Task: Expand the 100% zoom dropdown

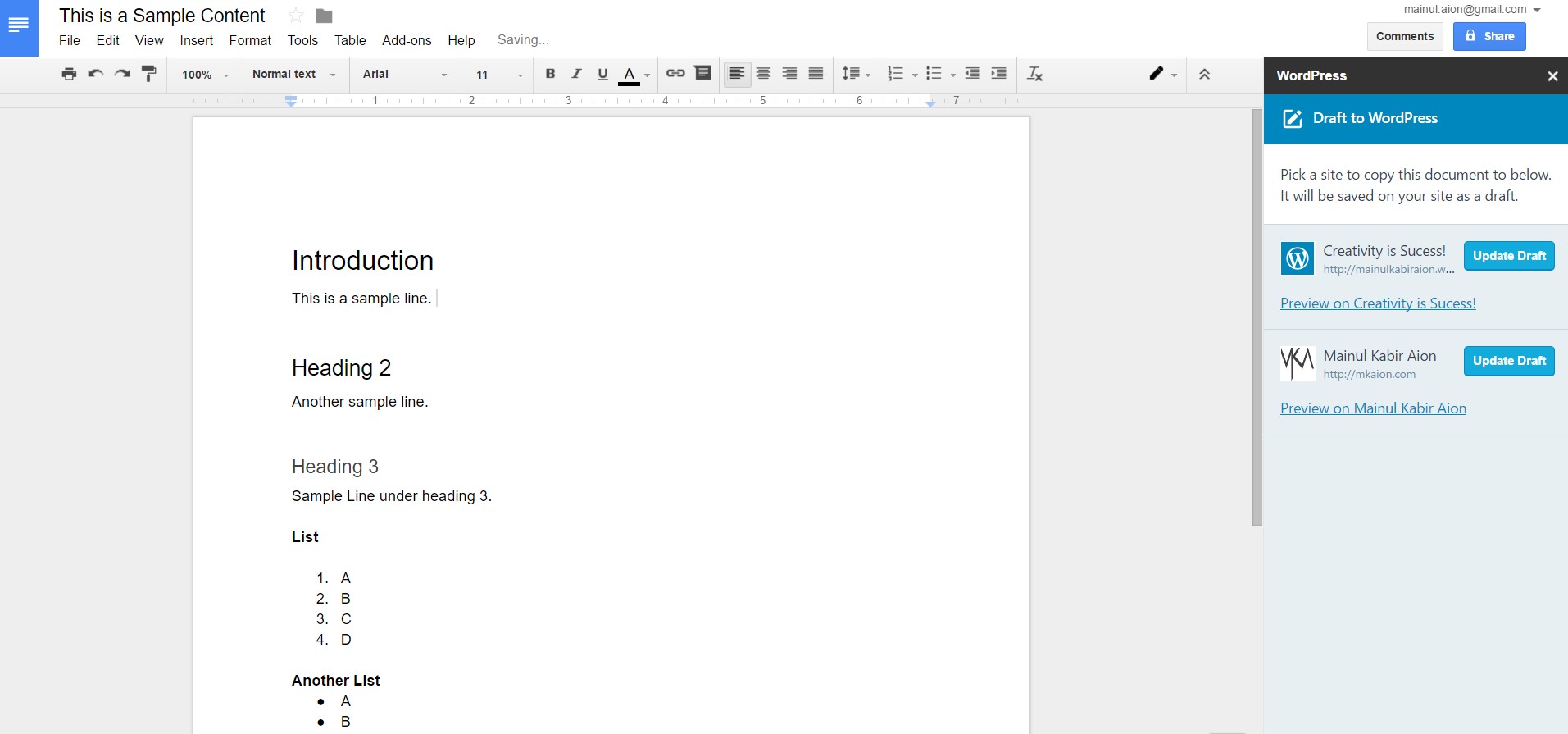Action: coord(205,75)
